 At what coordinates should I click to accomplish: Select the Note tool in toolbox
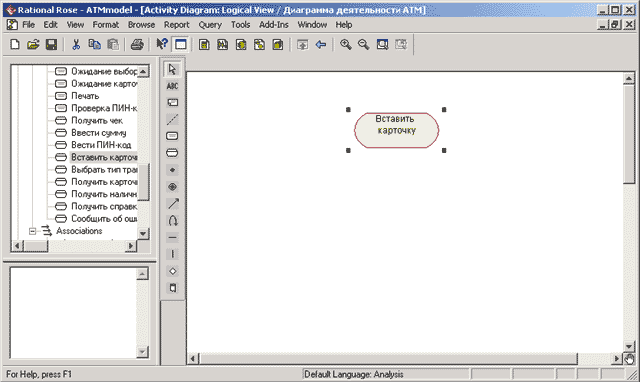tap(172, 102)
